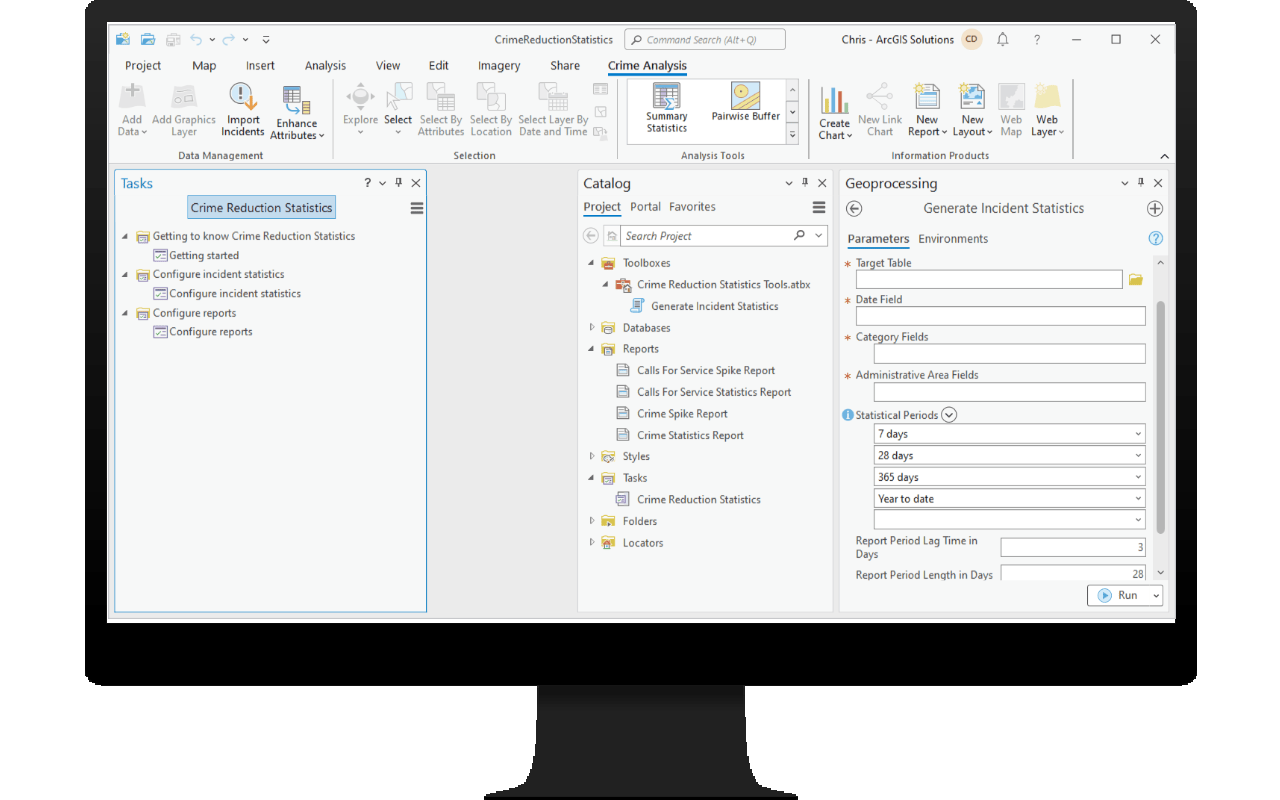This screenshot has width=1280, height=800.
Task: Click the Report Period Lag Time field
Action: [1073, 547]
